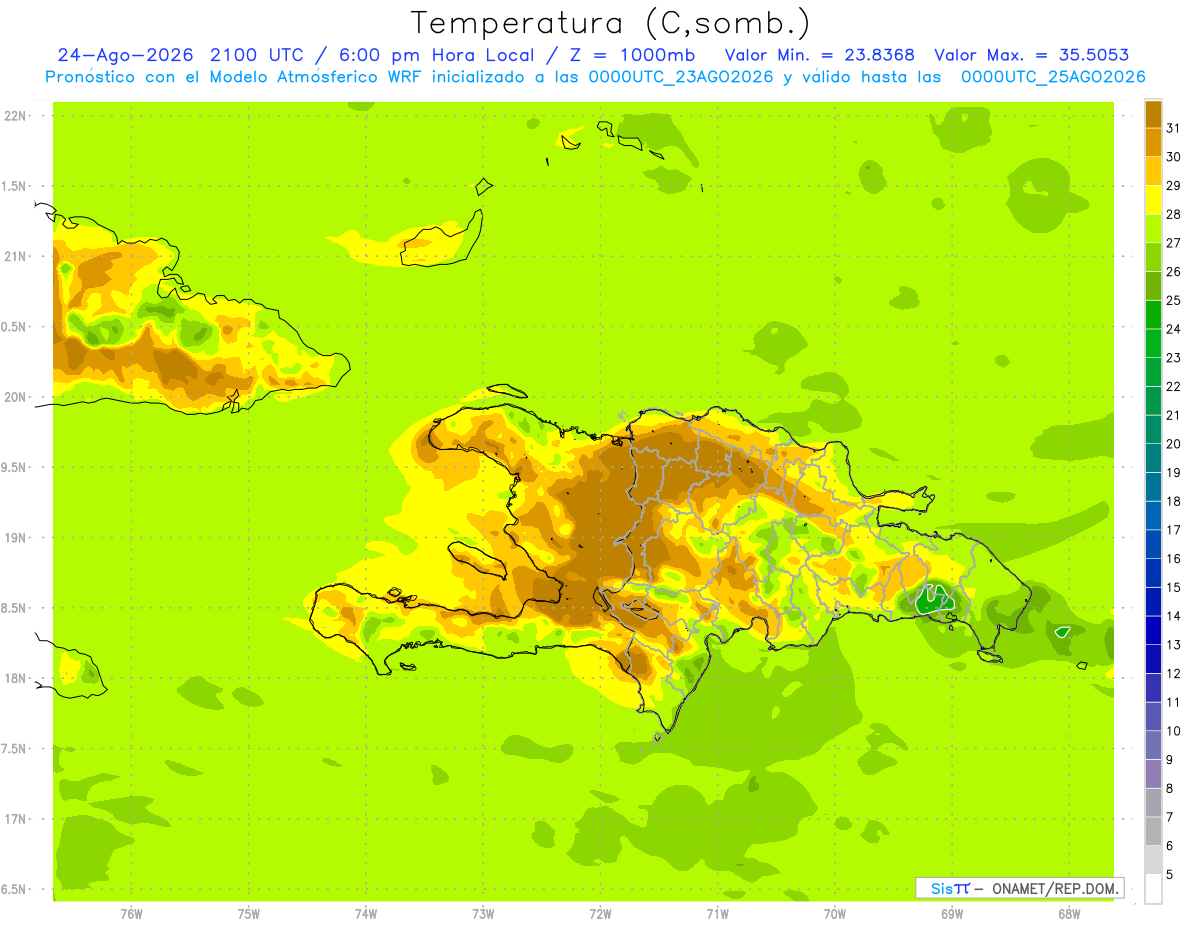Click the legend number "15" on colorbar

[x=1173, y=587]
